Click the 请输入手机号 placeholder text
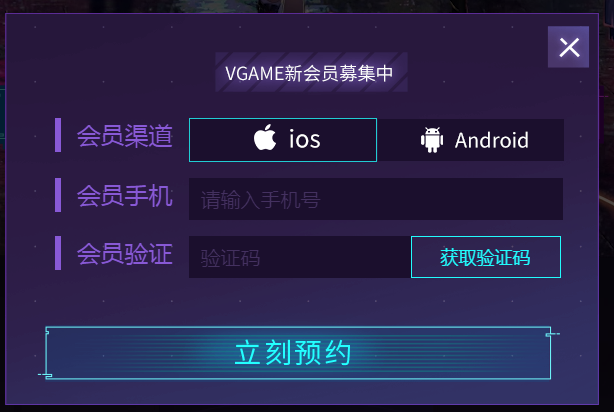614x412 pixels. click(x=260, y=200)
